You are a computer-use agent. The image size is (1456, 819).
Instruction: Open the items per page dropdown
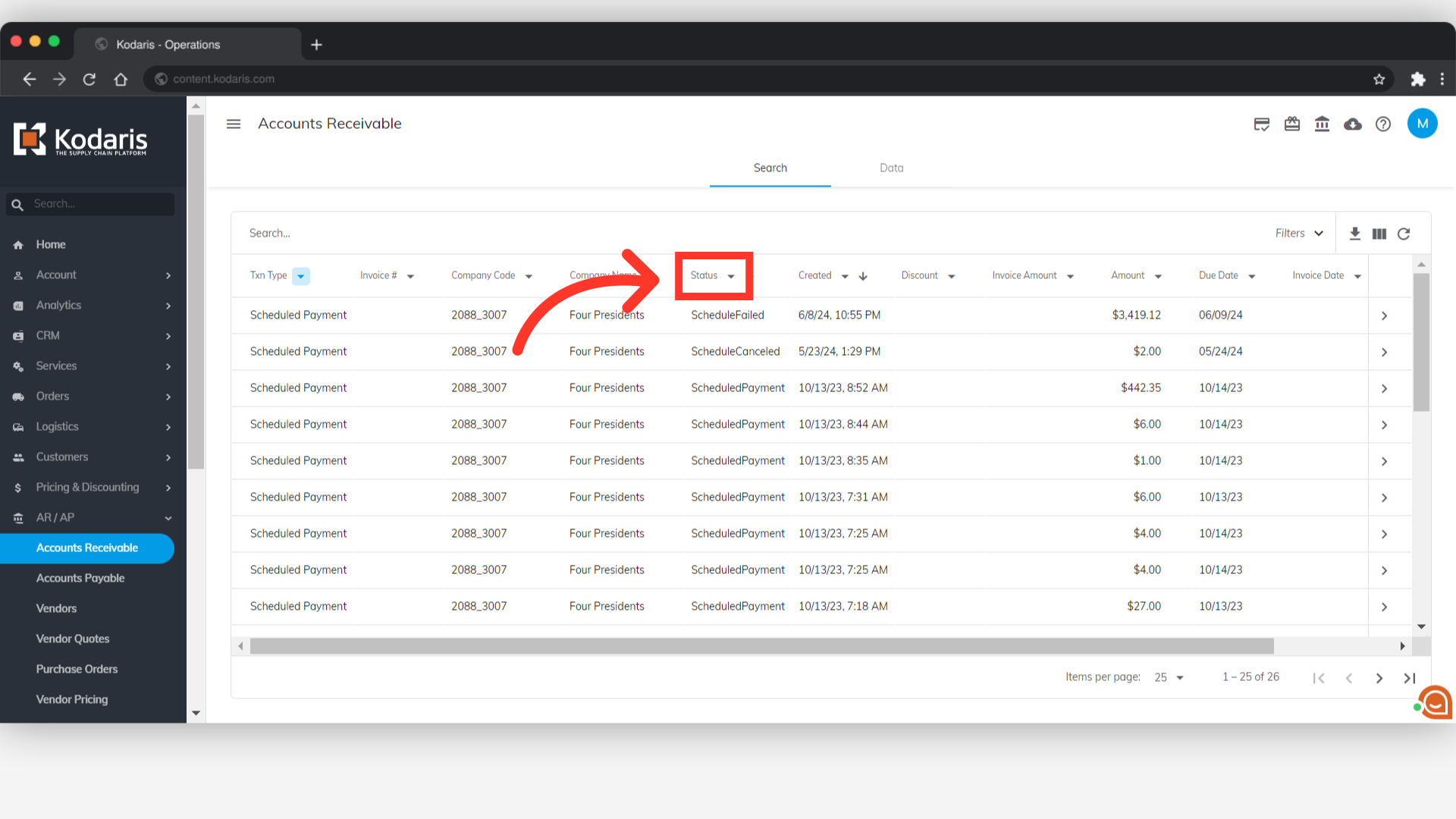point(1169,677)
